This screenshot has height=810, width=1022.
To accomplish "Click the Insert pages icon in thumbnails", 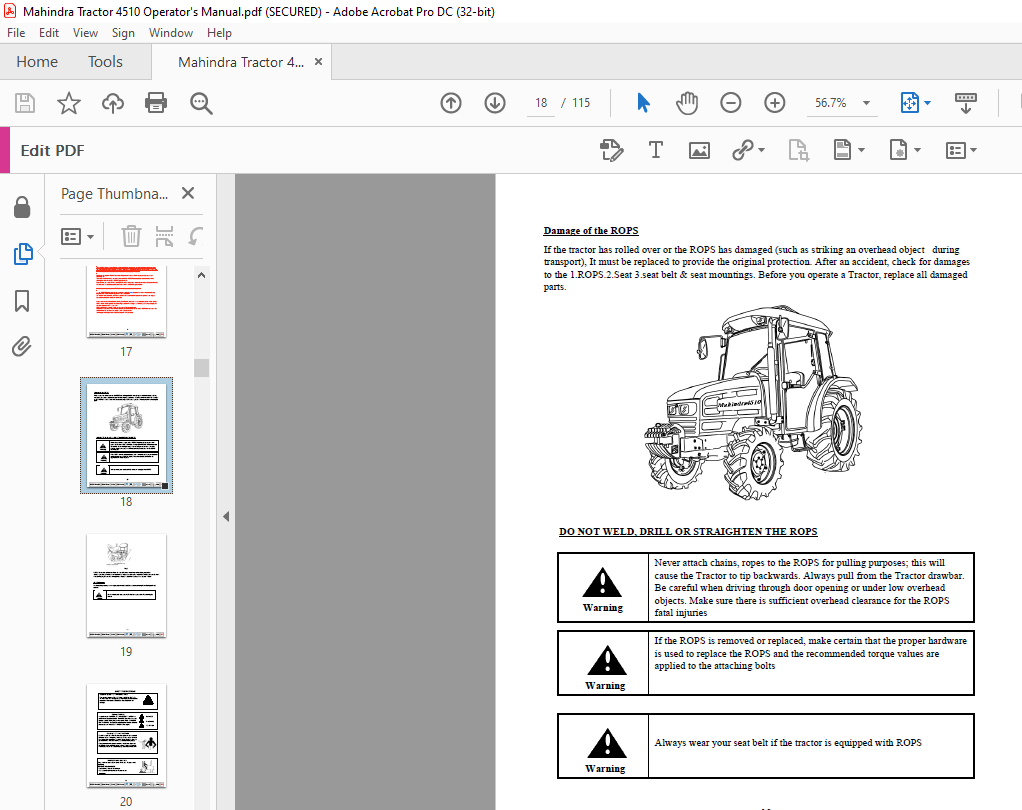I will click(x=164, y=236).
